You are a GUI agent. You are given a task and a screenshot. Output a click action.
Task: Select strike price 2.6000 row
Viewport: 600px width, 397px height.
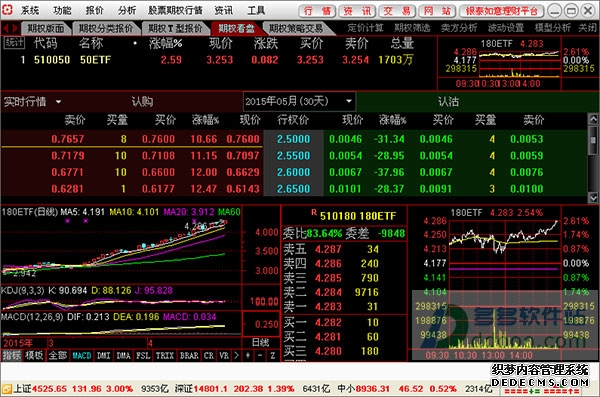(293, 172)
